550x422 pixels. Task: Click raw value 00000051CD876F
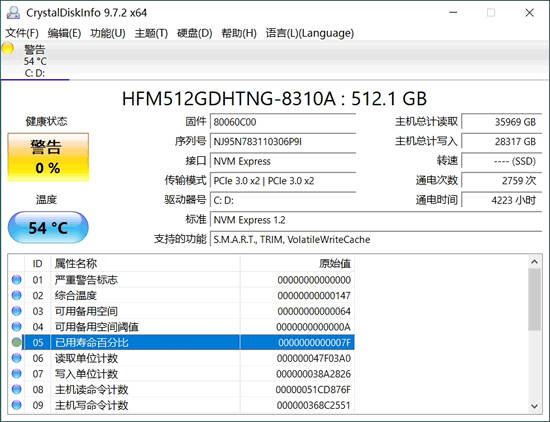(313, 390)
